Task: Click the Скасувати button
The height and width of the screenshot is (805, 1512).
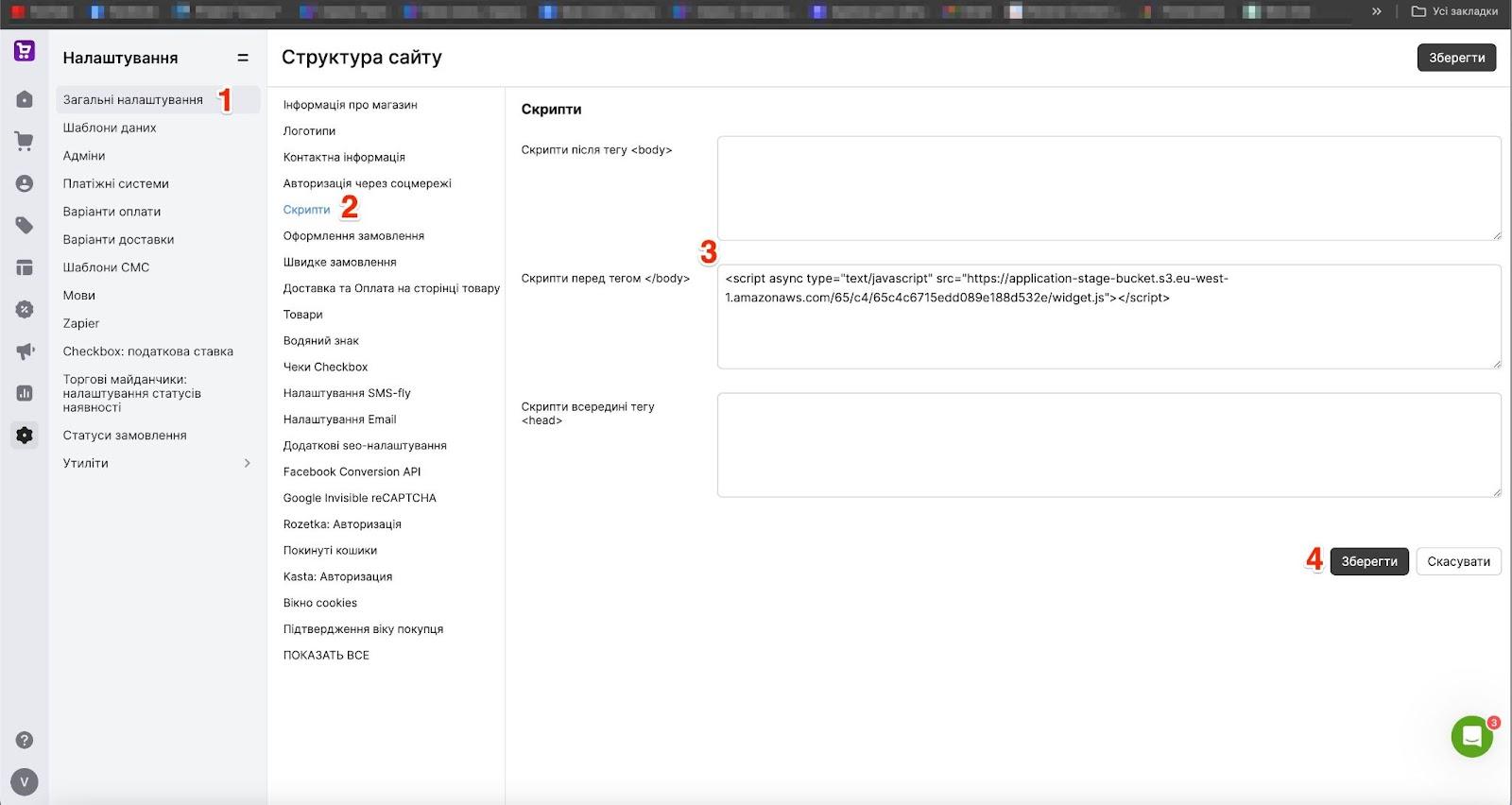Action: (x=1458, y=561)
